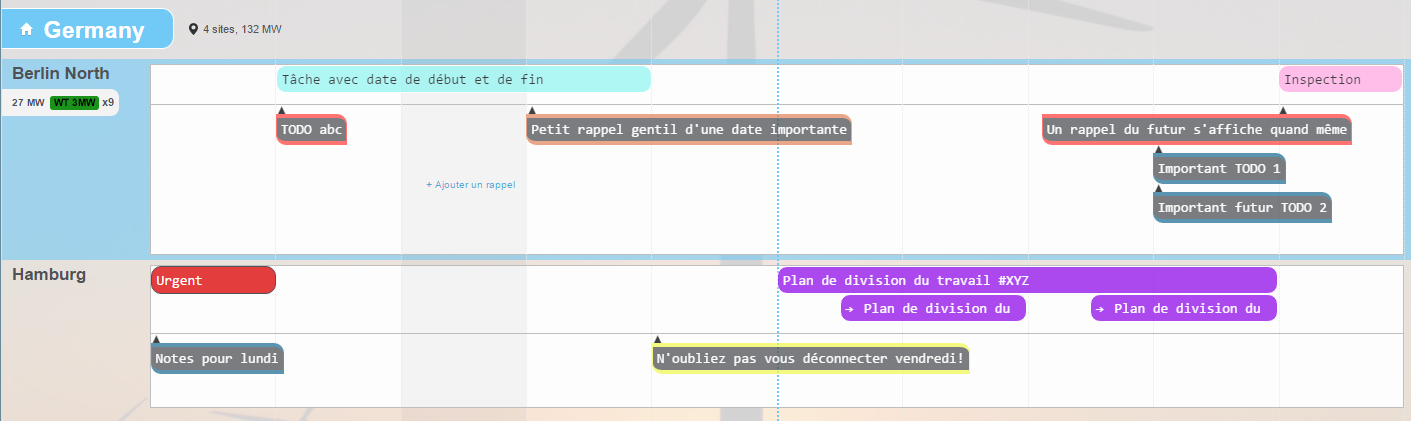Image resolution: width=1411 pixels, height=421 pixels.
Task: Click the red Urgent task bar
Action: 213,281
